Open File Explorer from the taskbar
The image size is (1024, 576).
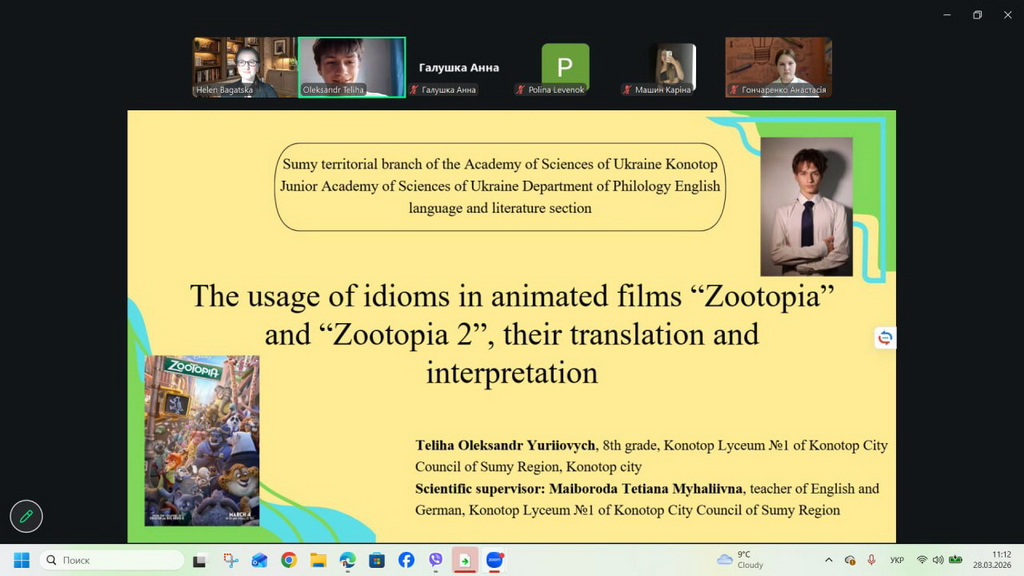tap(318, 560)
